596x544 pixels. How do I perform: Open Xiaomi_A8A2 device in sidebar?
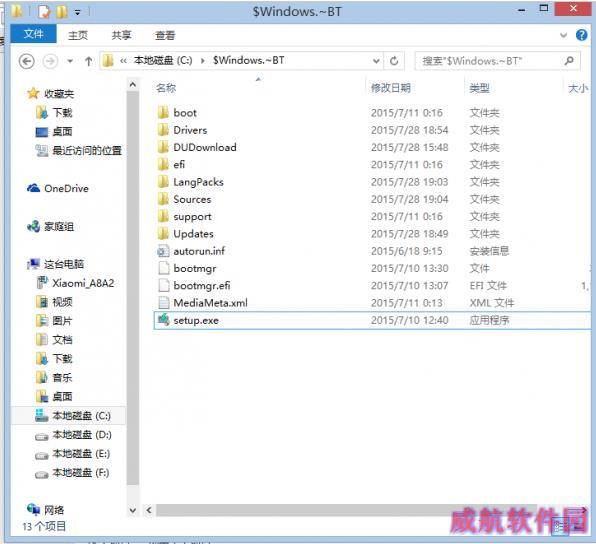click(x=83, y=283)
